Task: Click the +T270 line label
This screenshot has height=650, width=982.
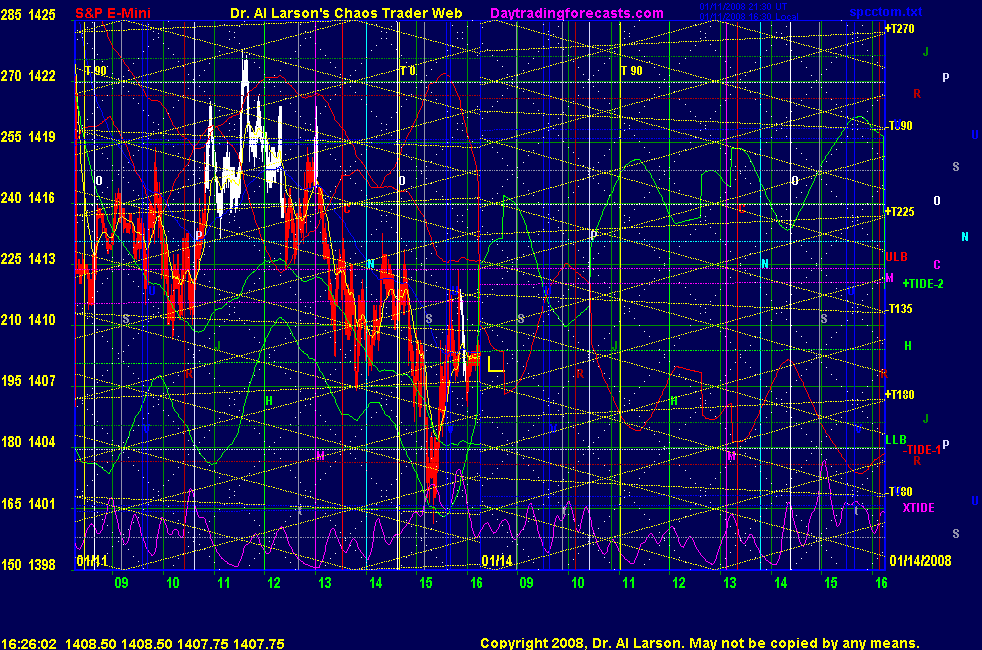Action: click(900, 29)
